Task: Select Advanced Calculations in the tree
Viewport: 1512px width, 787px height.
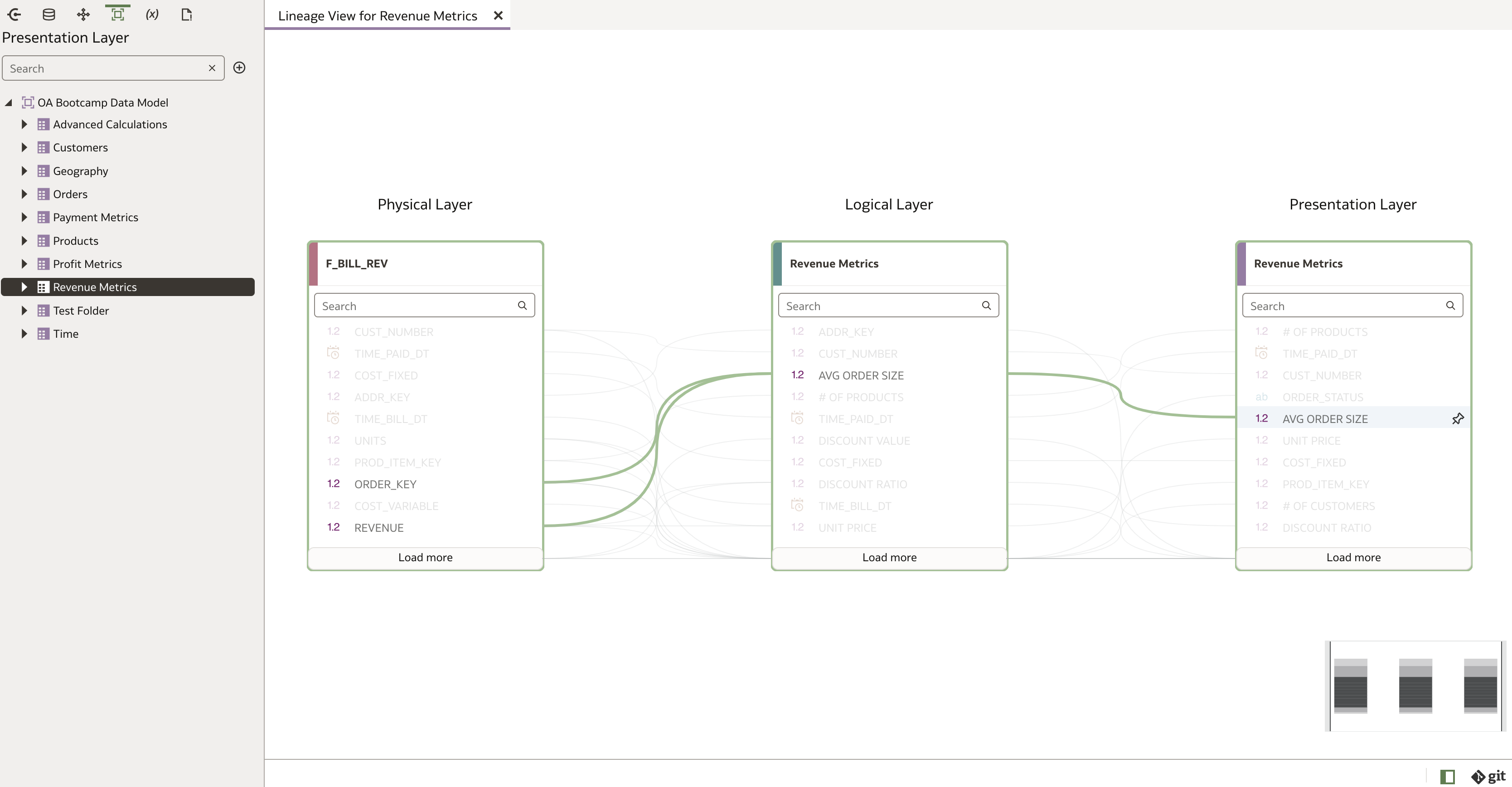Action: coord(110,124)
